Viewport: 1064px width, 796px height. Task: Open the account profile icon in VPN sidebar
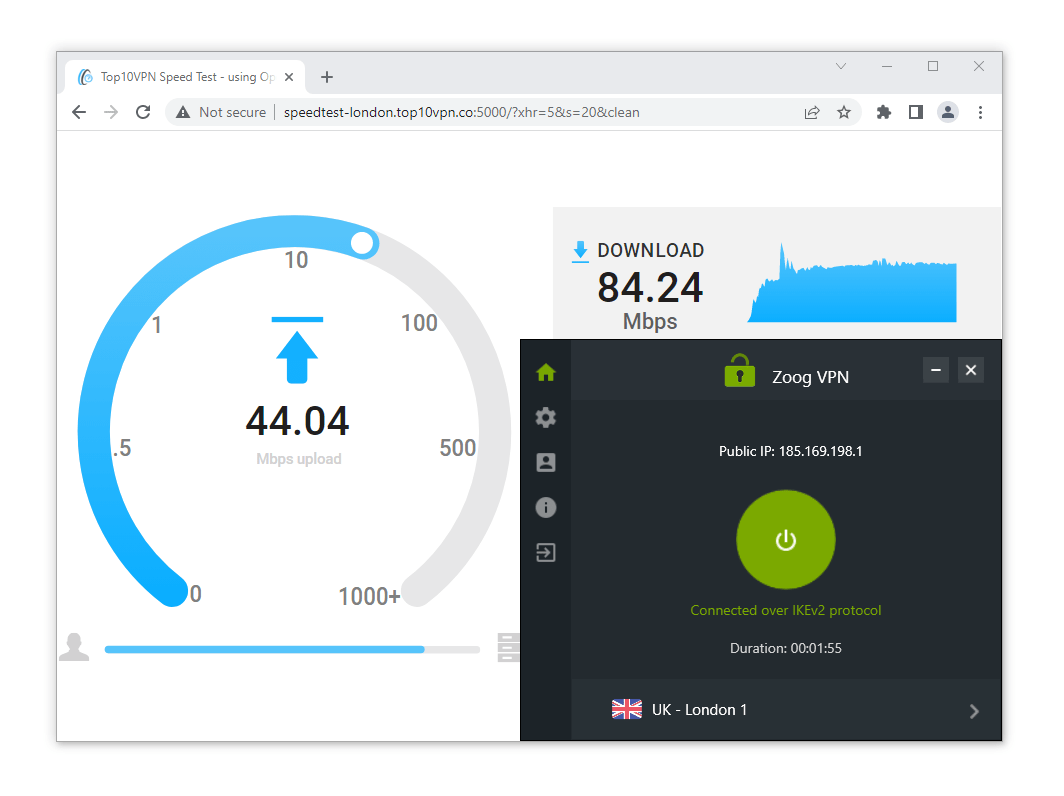click(x=545, y=462)
